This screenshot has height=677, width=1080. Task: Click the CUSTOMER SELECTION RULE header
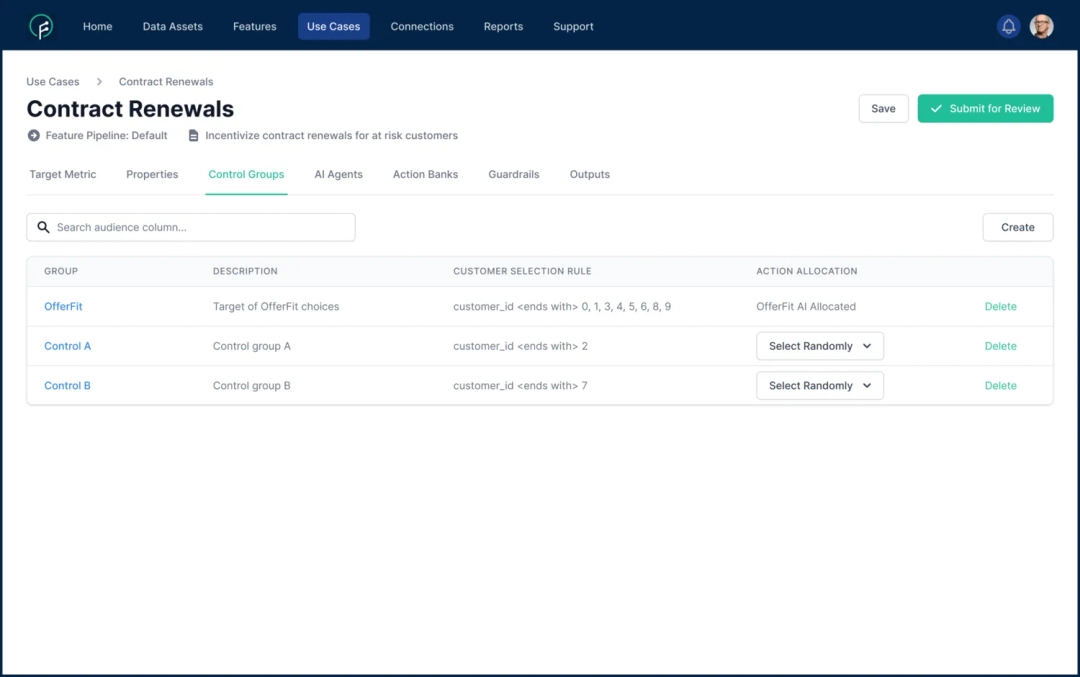tap(522, 271)
